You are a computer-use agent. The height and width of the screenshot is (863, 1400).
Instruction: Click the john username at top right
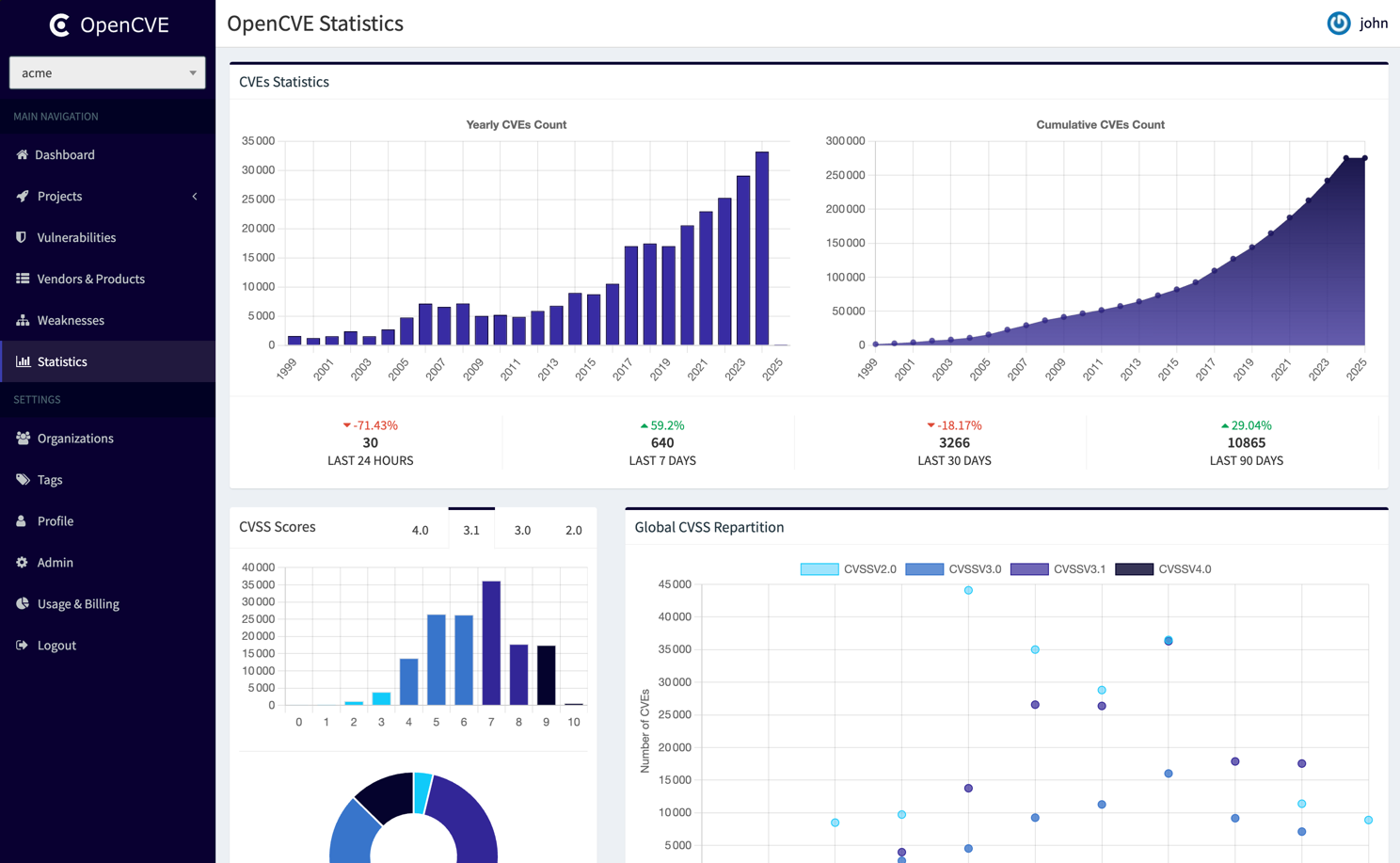[x=1373, y=24]
